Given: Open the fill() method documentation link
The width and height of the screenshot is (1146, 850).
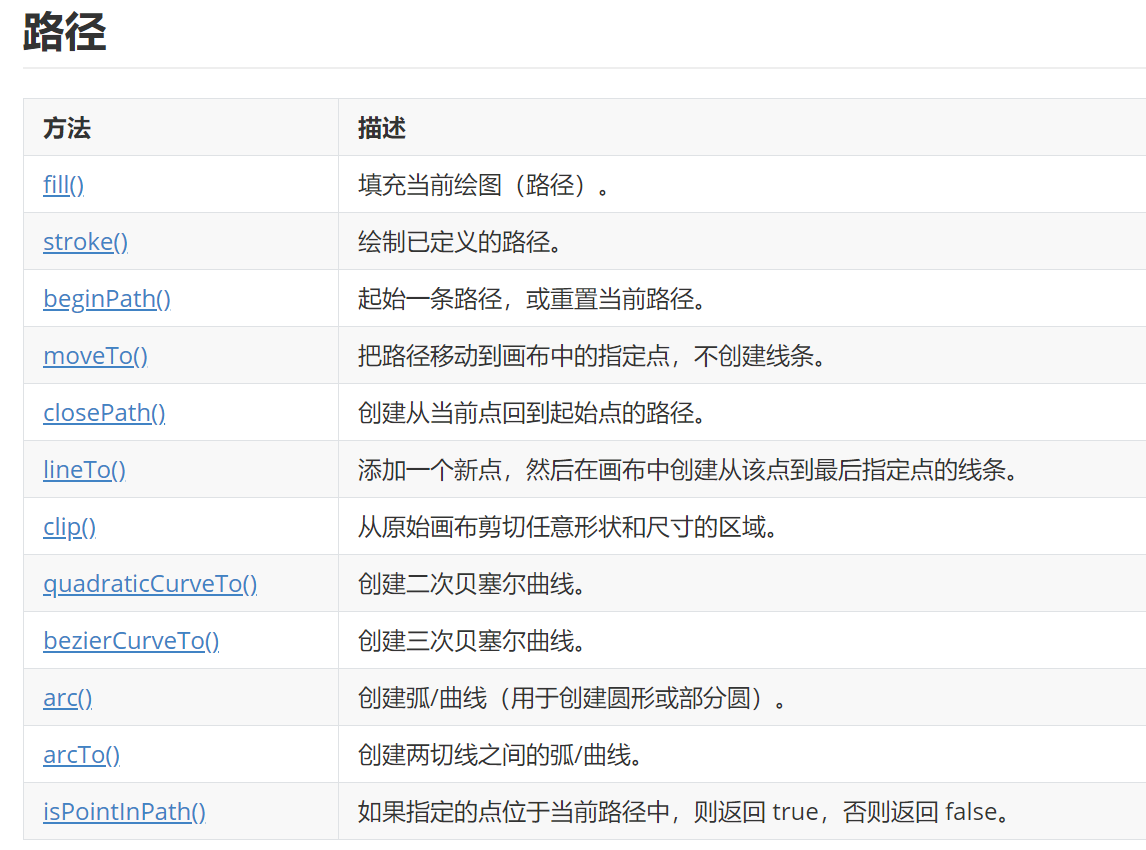Looking at the screenshot, I should pyautogui.click(x=62, y=185).
